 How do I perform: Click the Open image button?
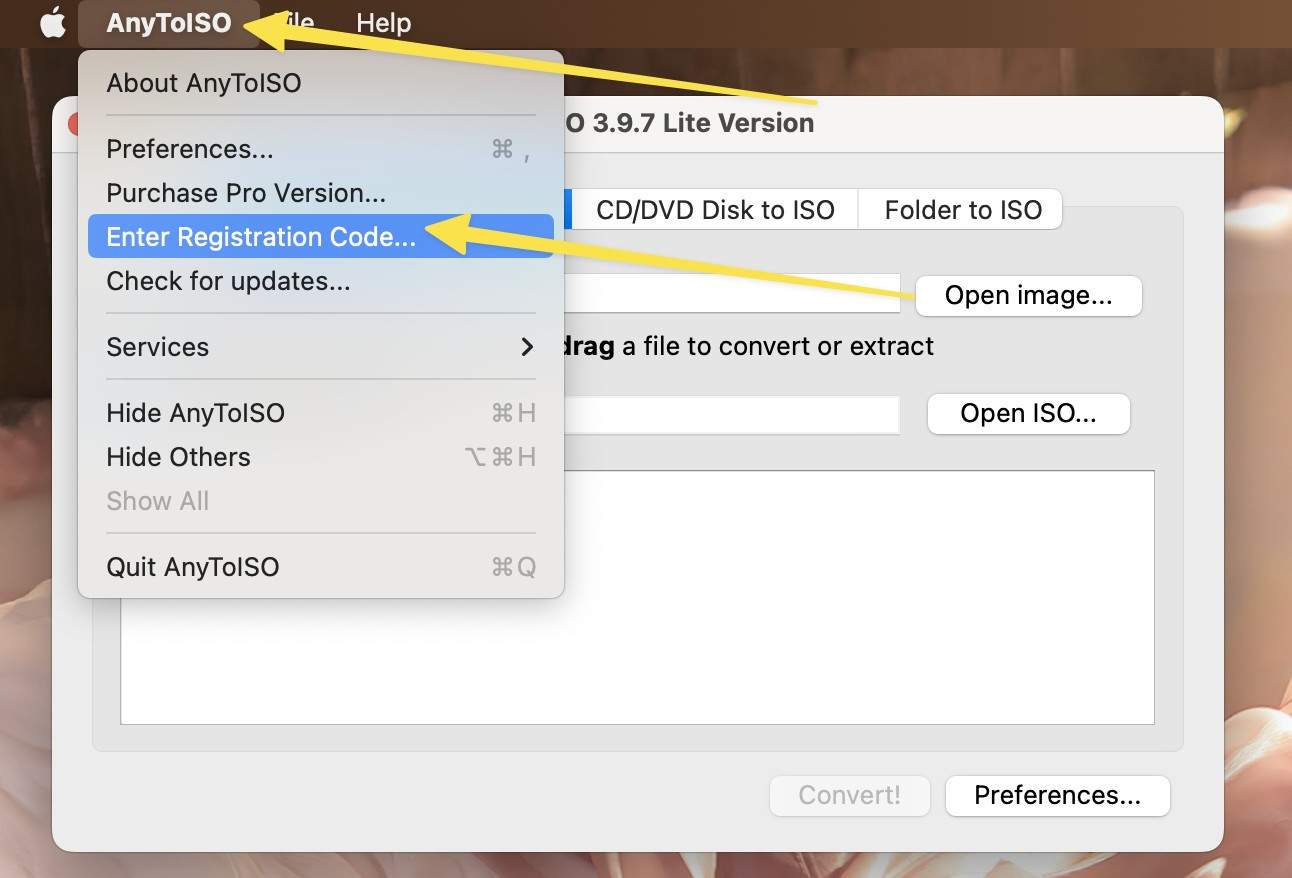1028,295
